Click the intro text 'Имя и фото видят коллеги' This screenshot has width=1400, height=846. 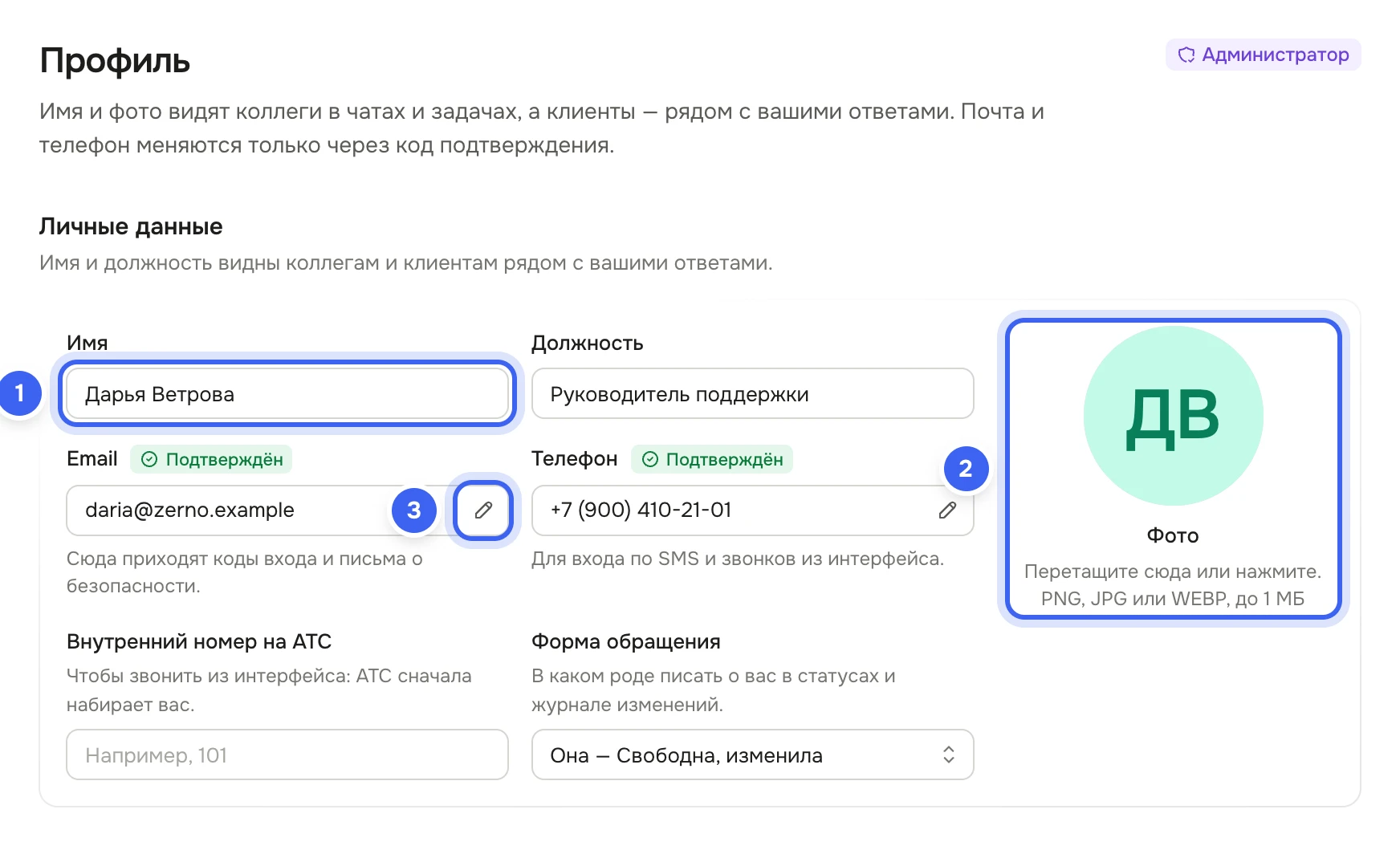(x=542, y=128)
